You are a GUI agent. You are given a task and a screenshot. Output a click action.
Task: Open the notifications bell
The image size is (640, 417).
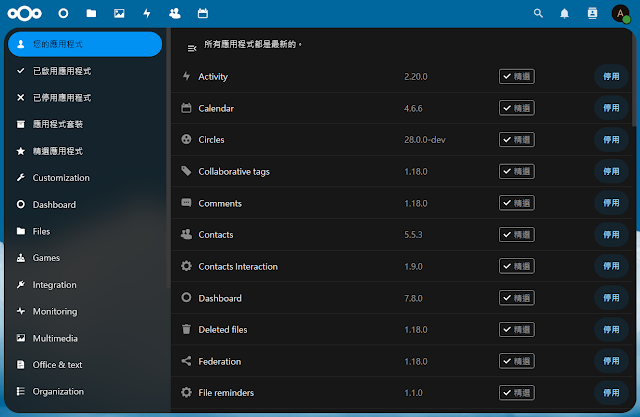pos(564,13)
